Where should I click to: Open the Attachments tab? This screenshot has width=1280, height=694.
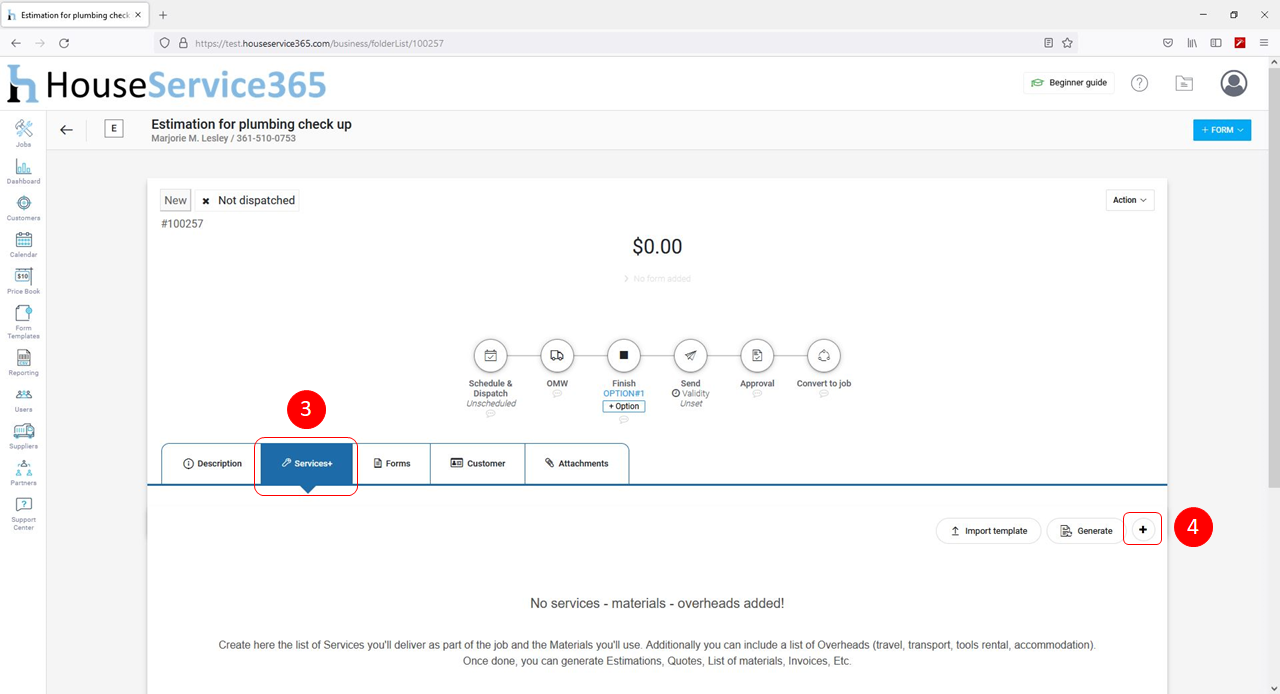577,464
